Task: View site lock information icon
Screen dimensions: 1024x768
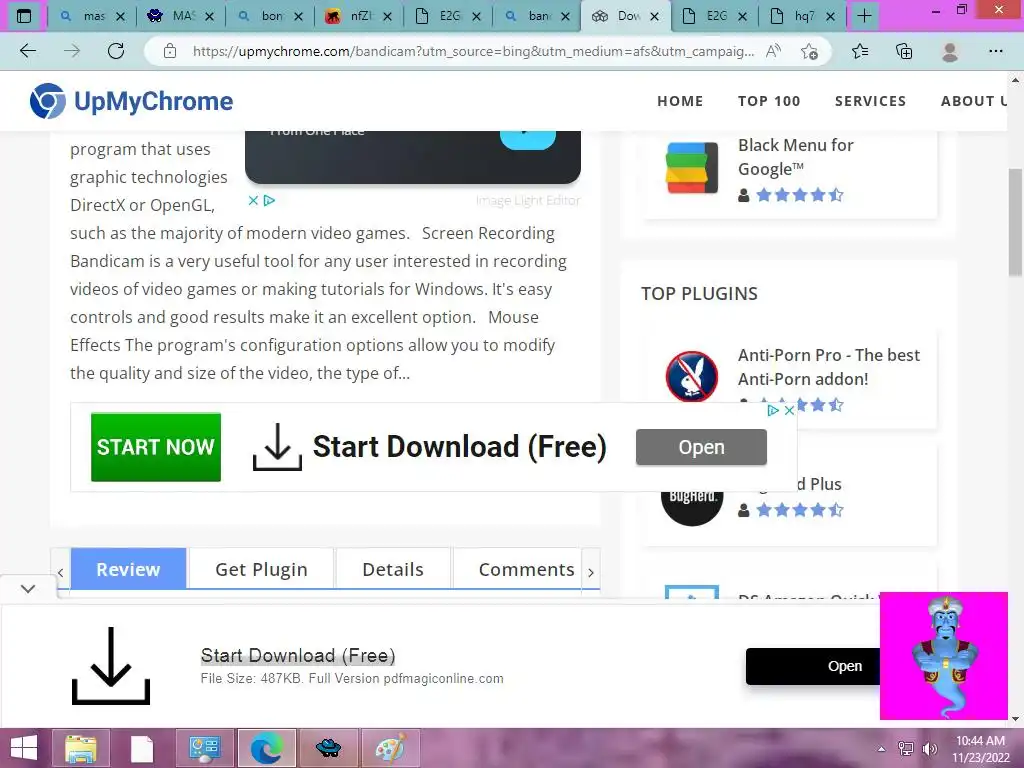Action: (x=170, y=51)
